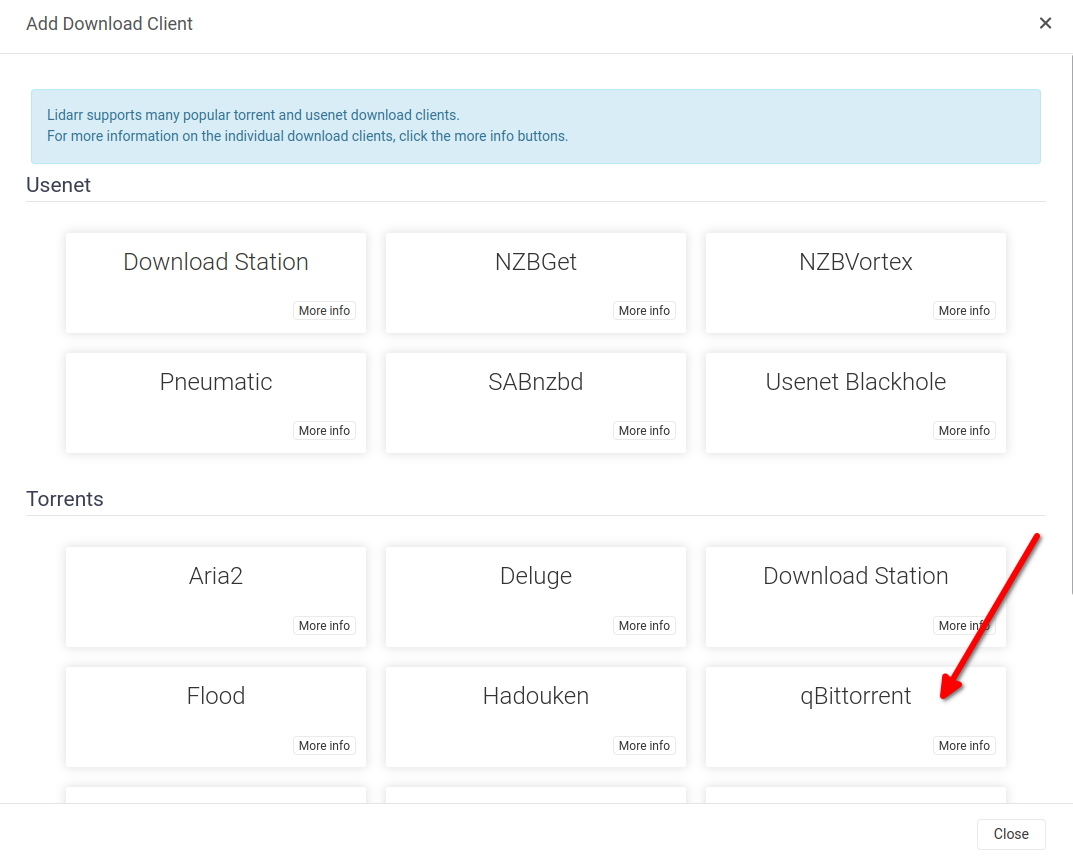
Task: Select the Deluge torrent client card
Action: pos(536,597)
